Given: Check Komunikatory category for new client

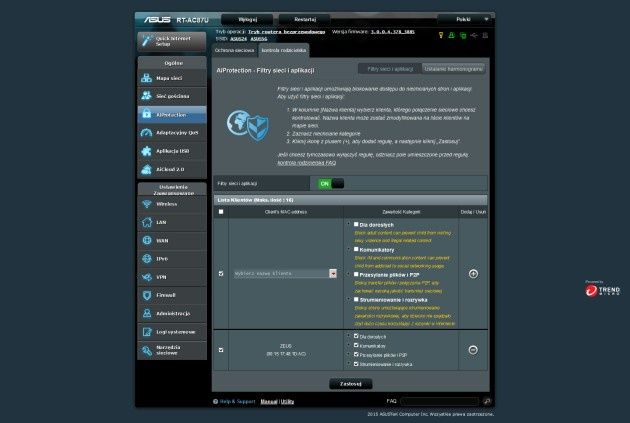Looking at the screenshot, I should click(356, 249).
